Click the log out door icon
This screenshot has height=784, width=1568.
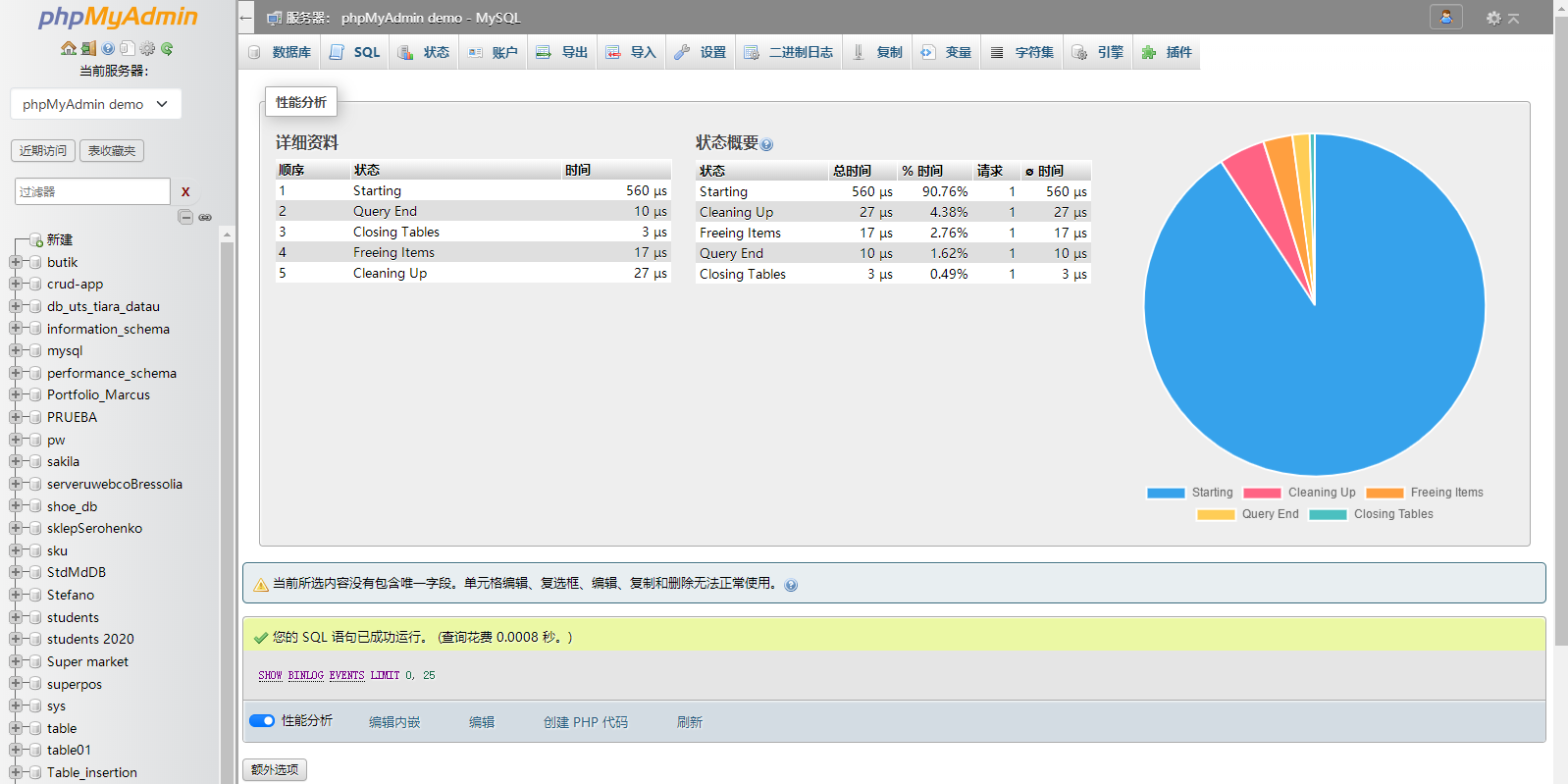(88, 48)
